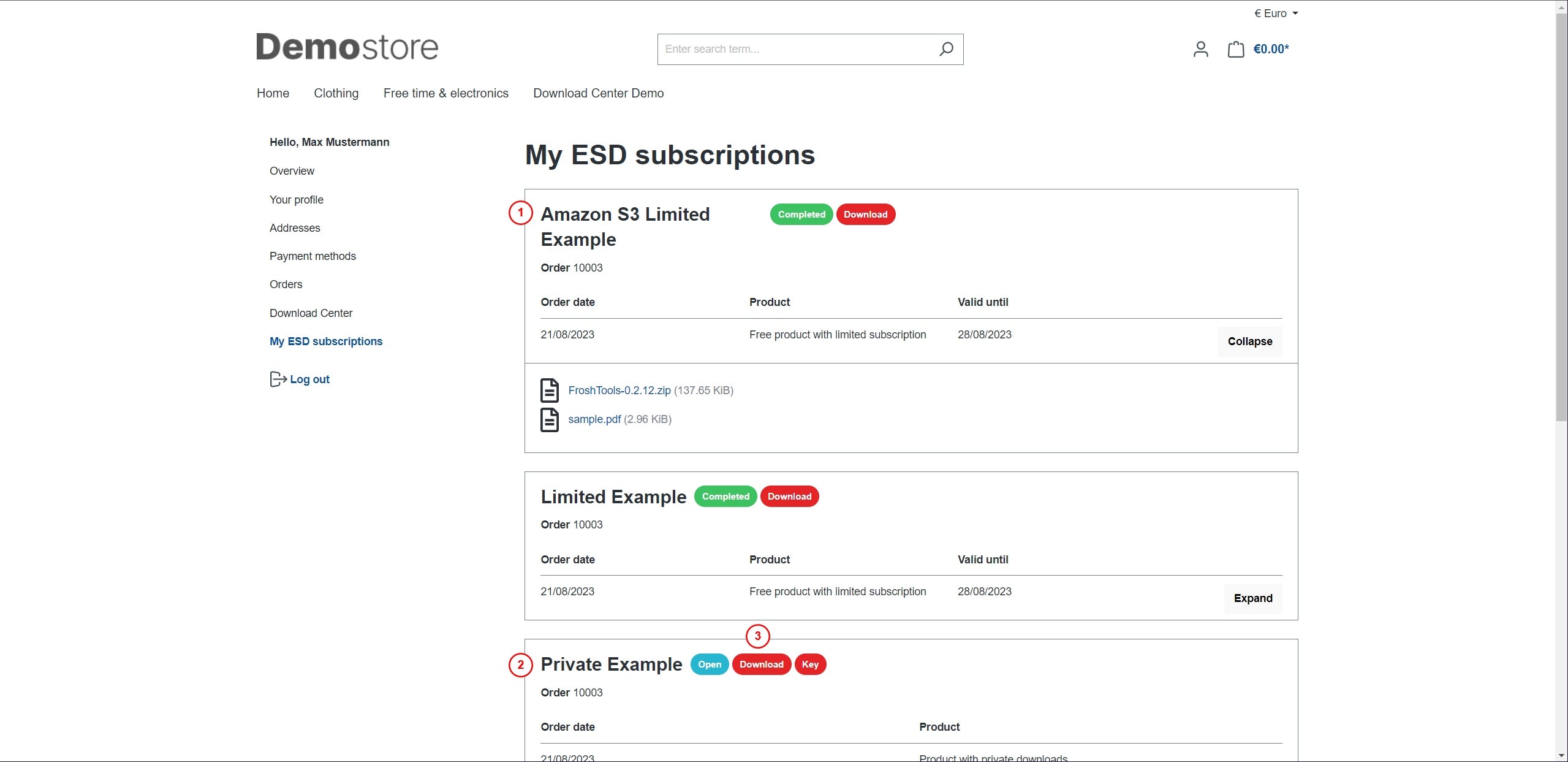Click the sample.pdf document icon

pos(550,420)
